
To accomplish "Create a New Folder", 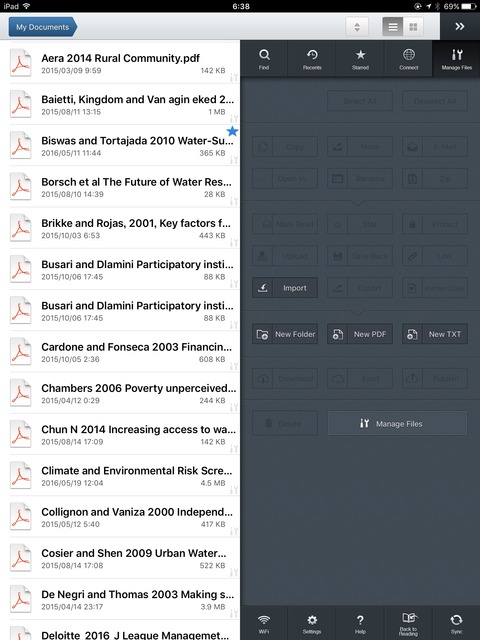I will click(x=285, y=334).
